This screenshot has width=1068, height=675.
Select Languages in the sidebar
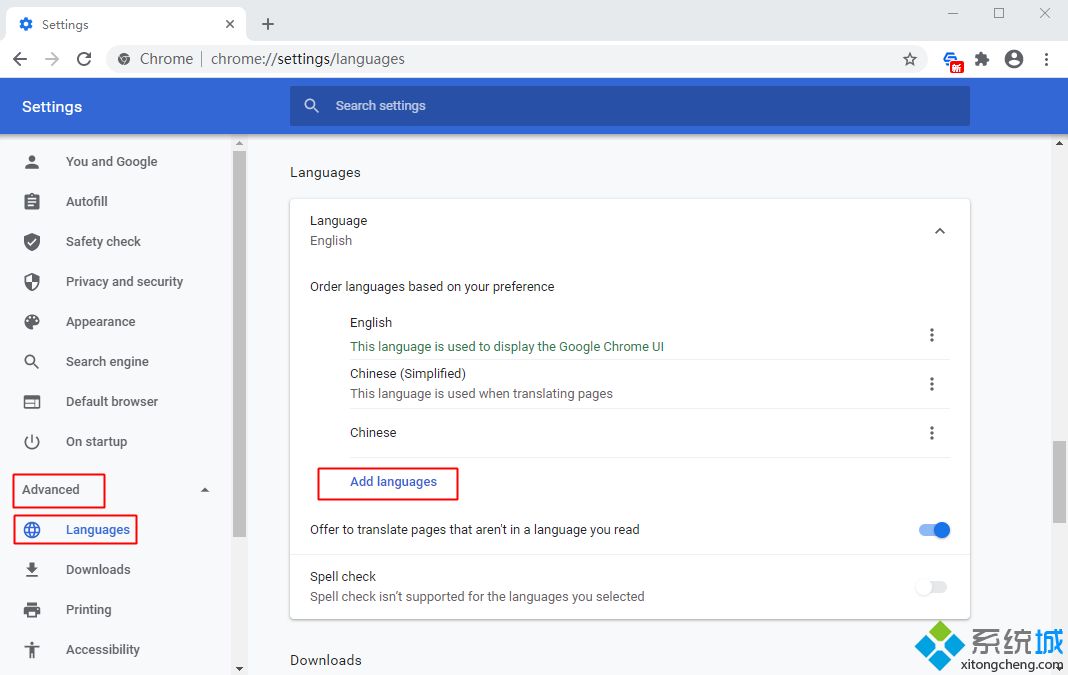(98, 529)
